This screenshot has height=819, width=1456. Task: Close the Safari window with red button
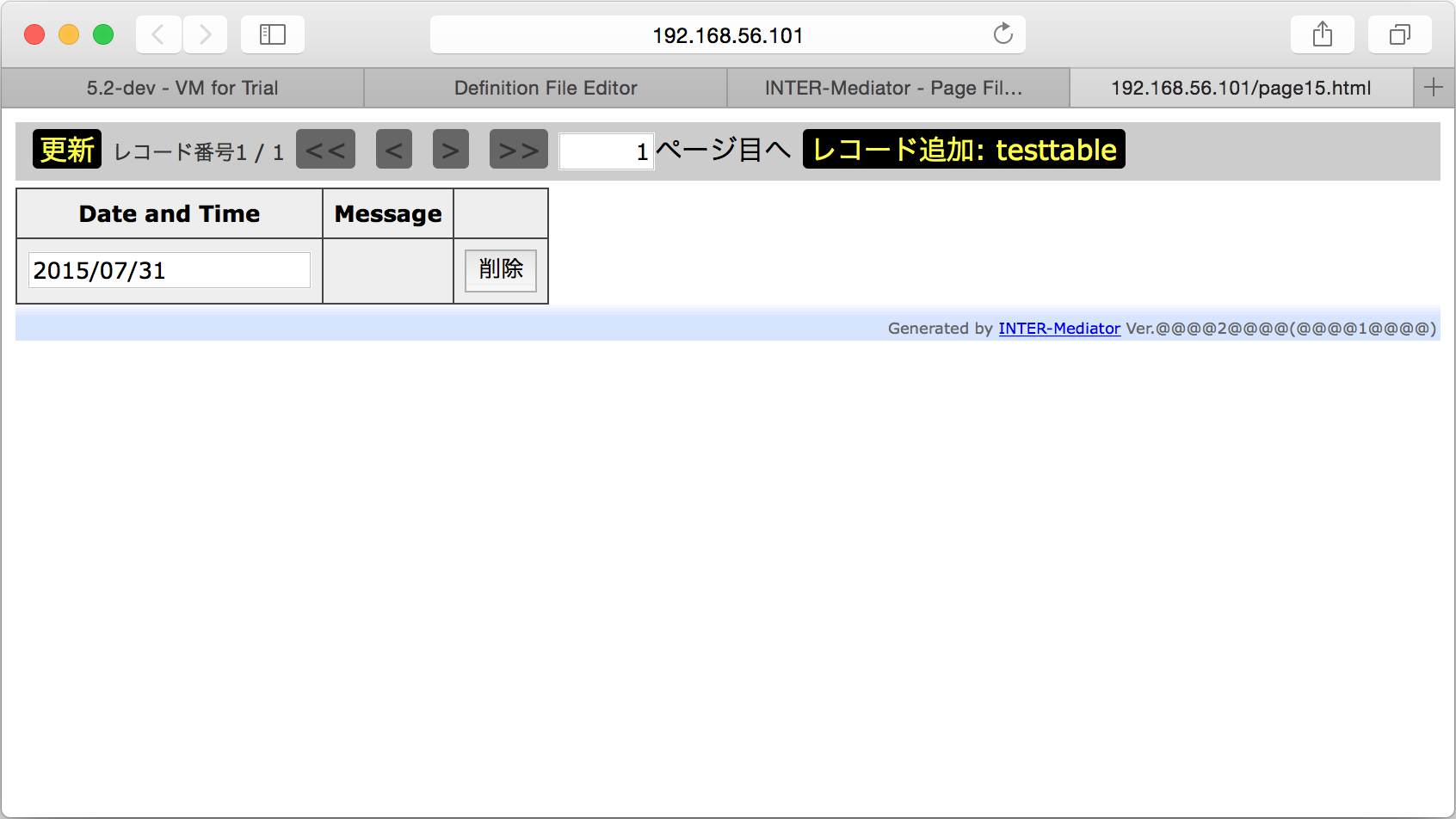[x=34, y=34]
